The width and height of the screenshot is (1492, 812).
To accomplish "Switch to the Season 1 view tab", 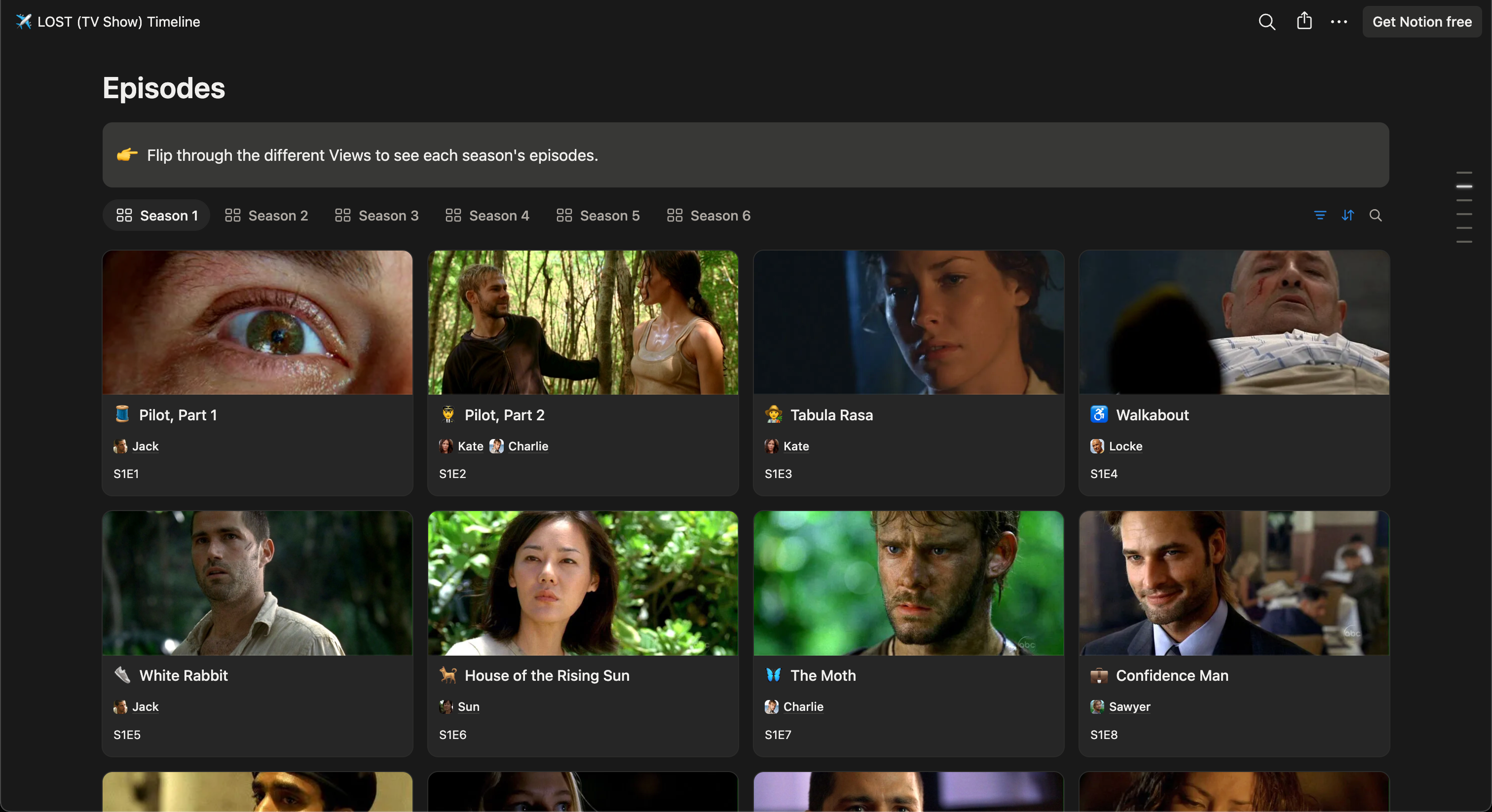I will pos(156,216).
